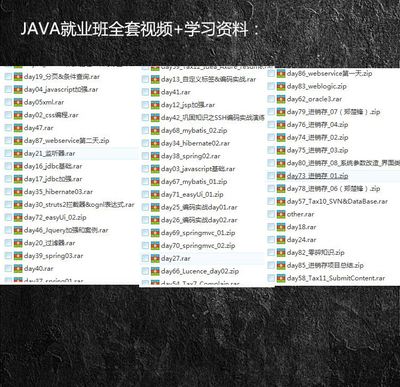Tick the checkbox for day04_javascript .rar
The image size is (400, 387).
click(x=8, y=89)
